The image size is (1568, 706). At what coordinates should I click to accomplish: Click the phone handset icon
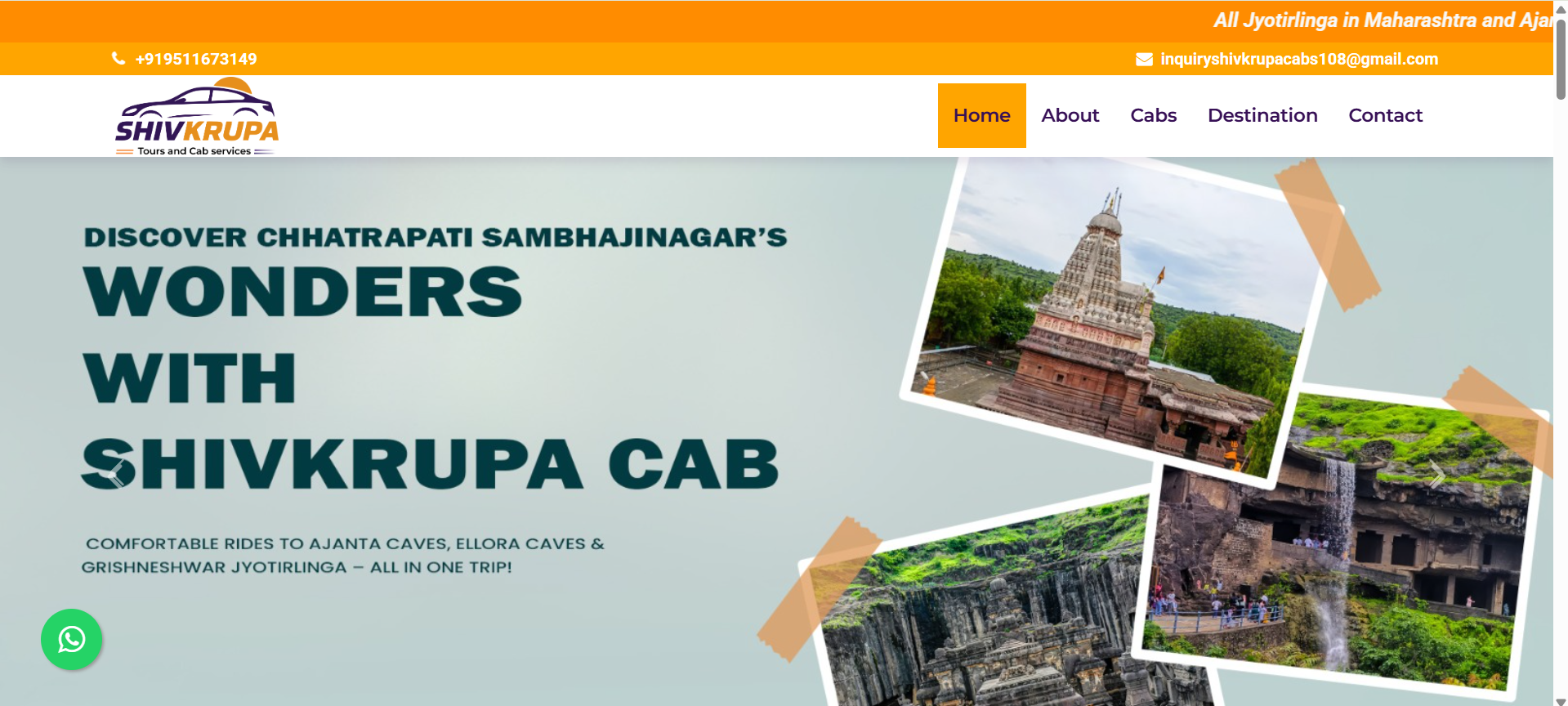click(x=118, y=59)
